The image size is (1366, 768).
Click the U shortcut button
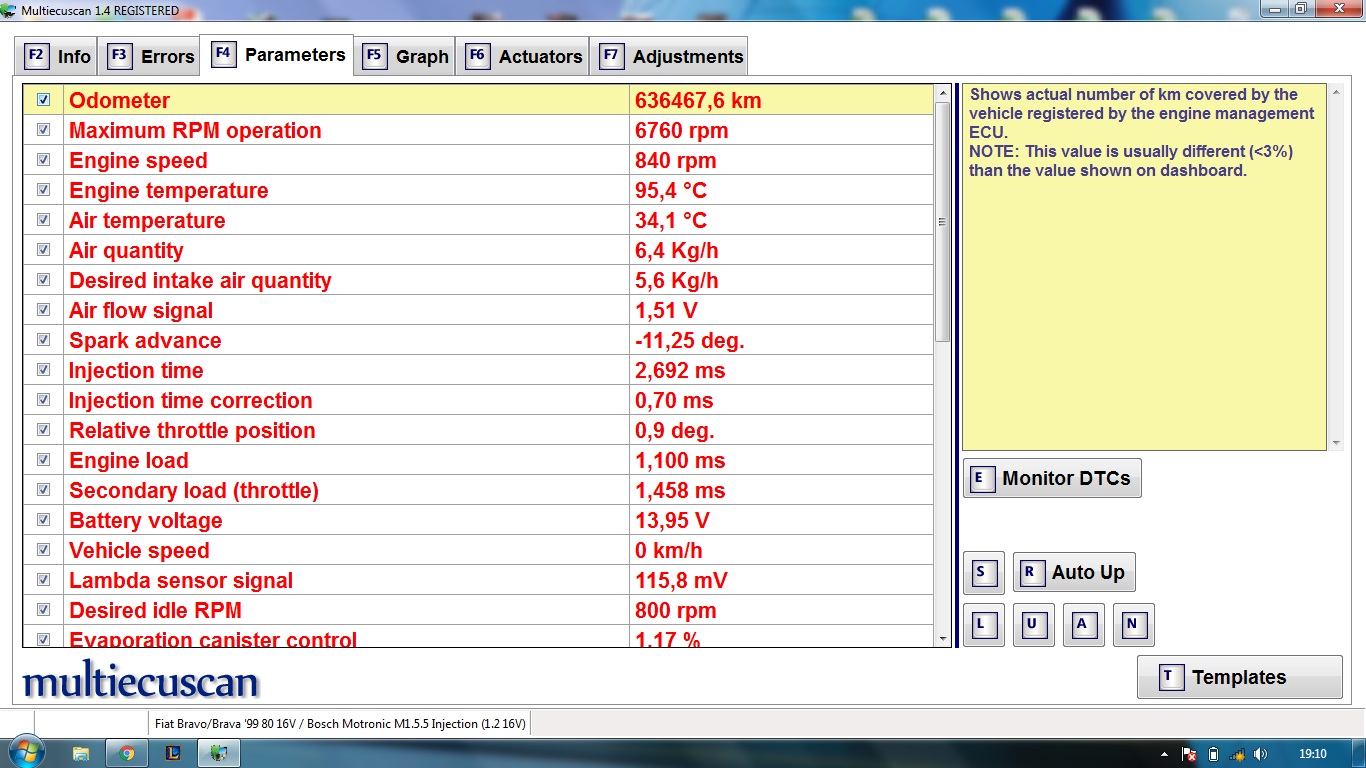1033,625
